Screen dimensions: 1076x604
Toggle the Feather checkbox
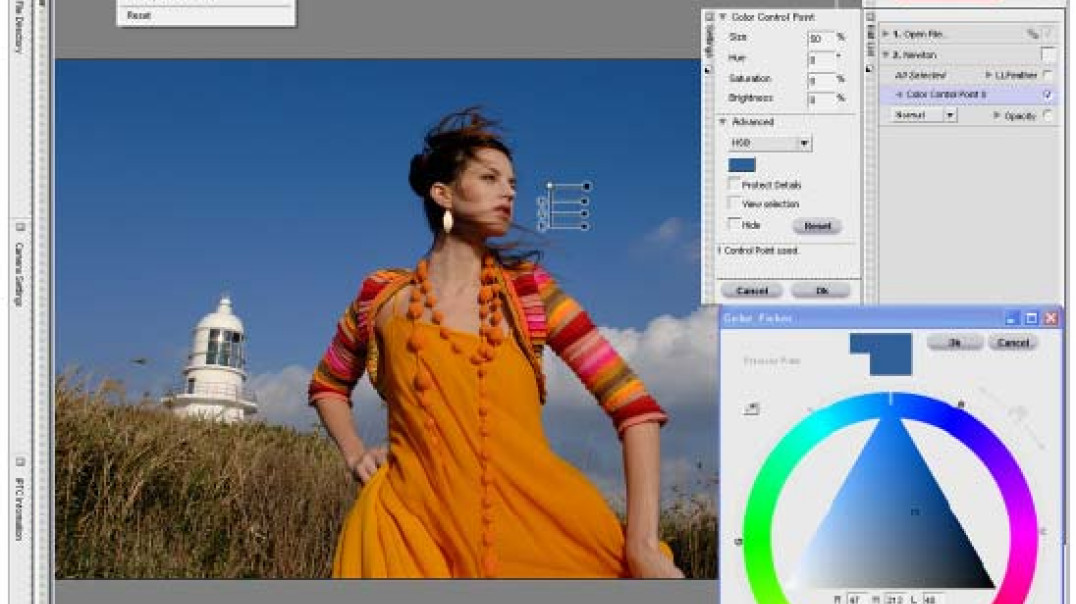click(x=1047, y=74)
